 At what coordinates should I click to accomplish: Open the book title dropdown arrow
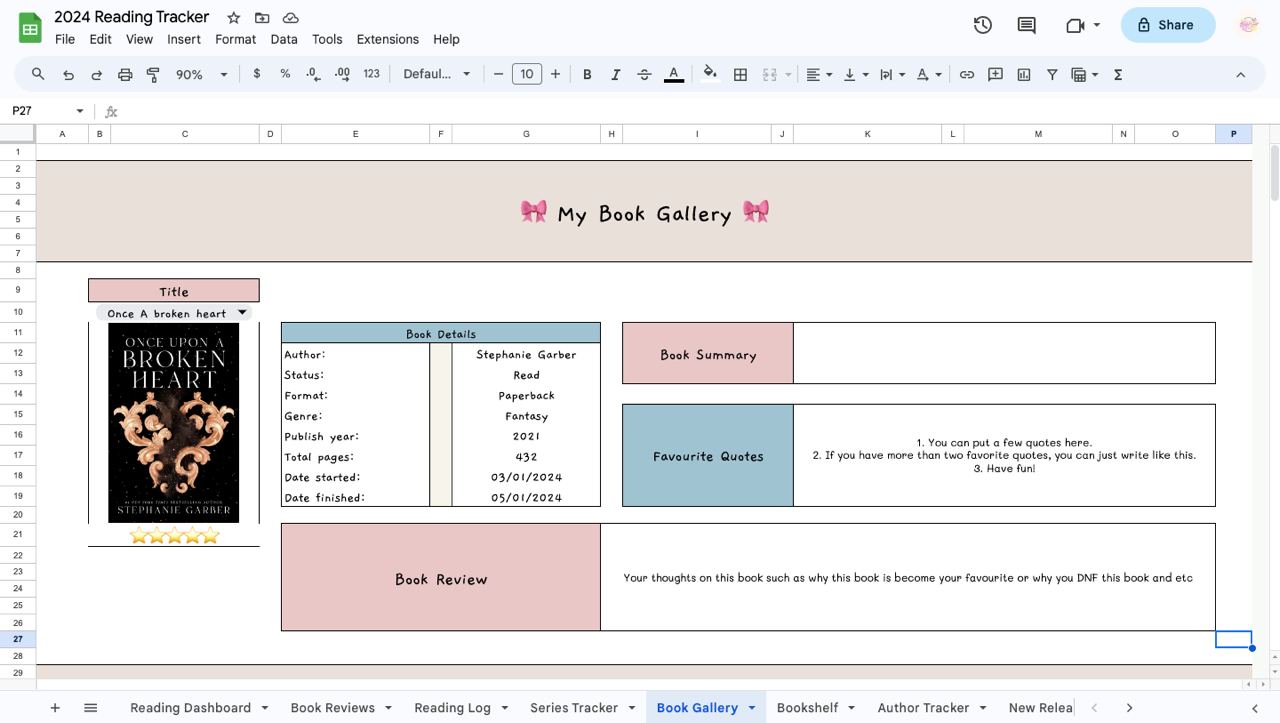point(242,313)
